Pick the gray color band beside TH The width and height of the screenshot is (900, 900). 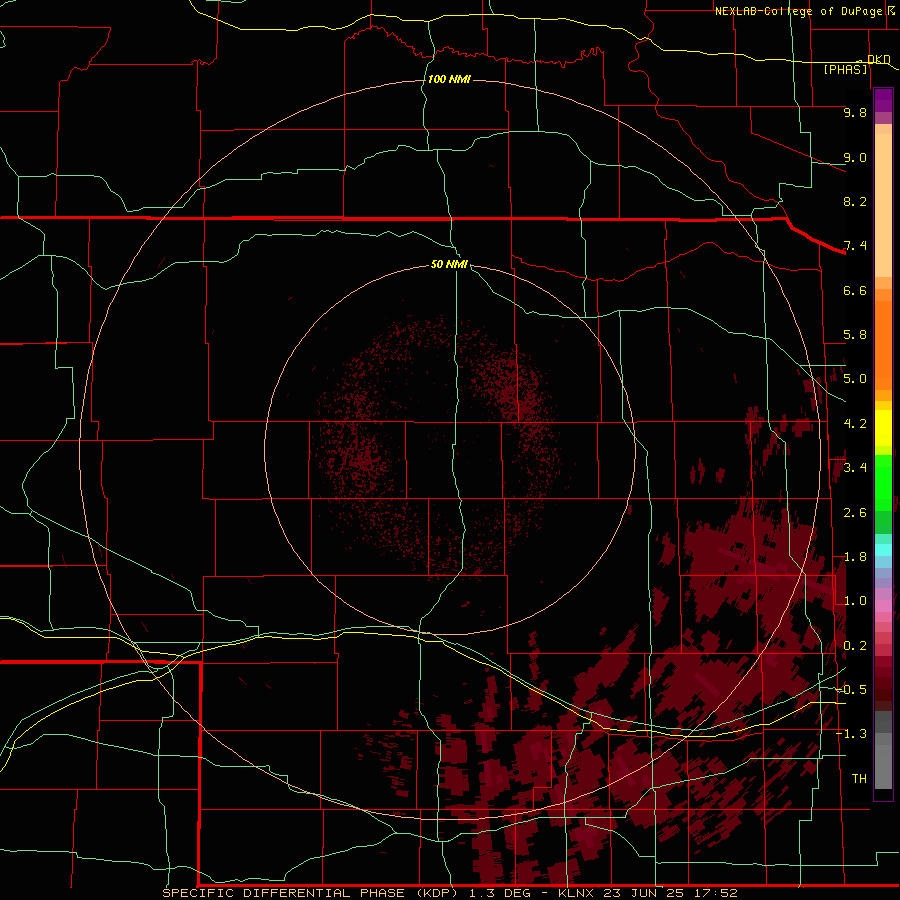pyautogui.click(x=883, y=767)
